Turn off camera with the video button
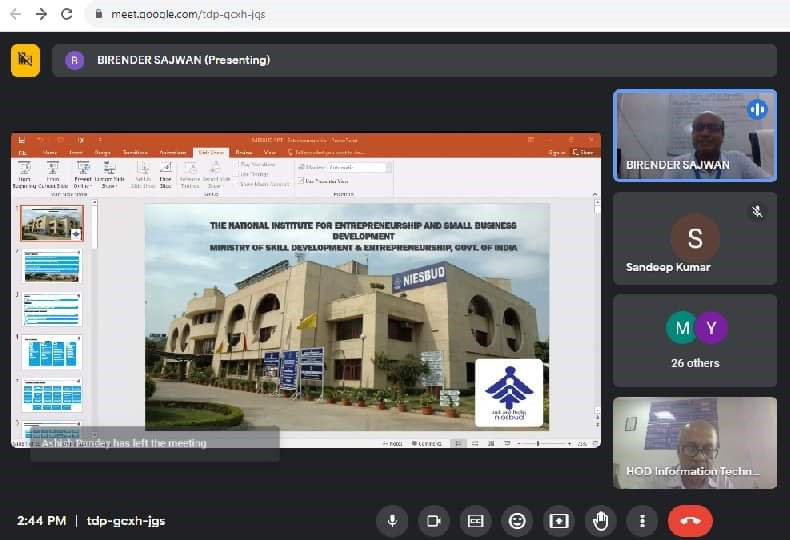790x540 pixels. [x=433, y=520]
